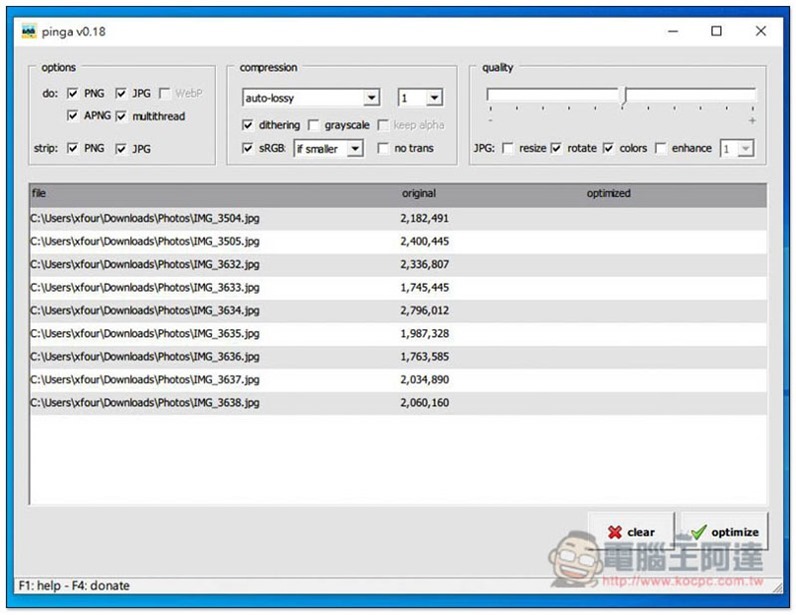The image size is (796, 615).
Task: Toggle the APNG checkbox
Action: click(x=73, y=116)
